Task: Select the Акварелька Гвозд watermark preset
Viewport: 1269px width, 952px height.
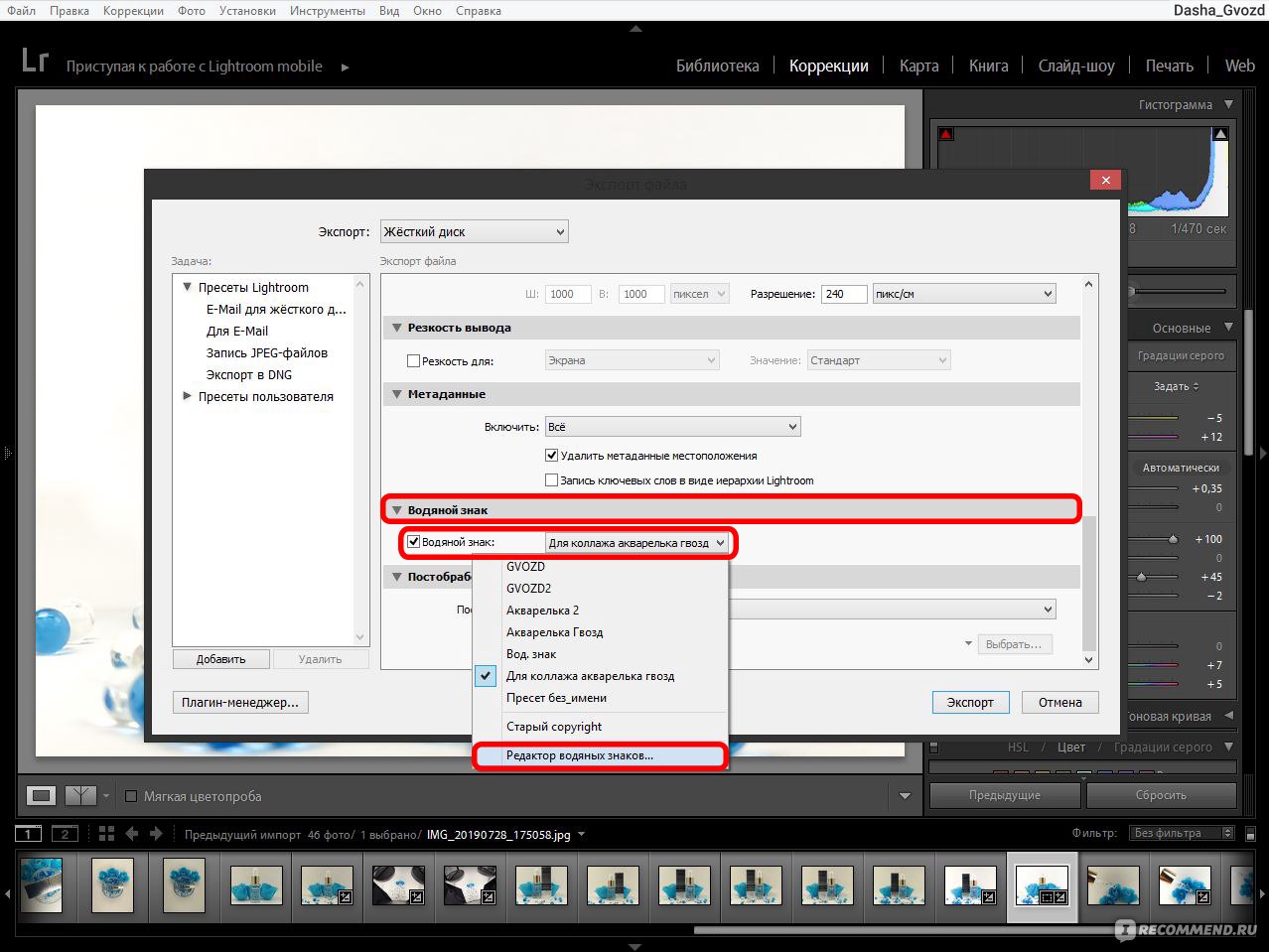Action: pyautogui.click(x=600, y=632)
